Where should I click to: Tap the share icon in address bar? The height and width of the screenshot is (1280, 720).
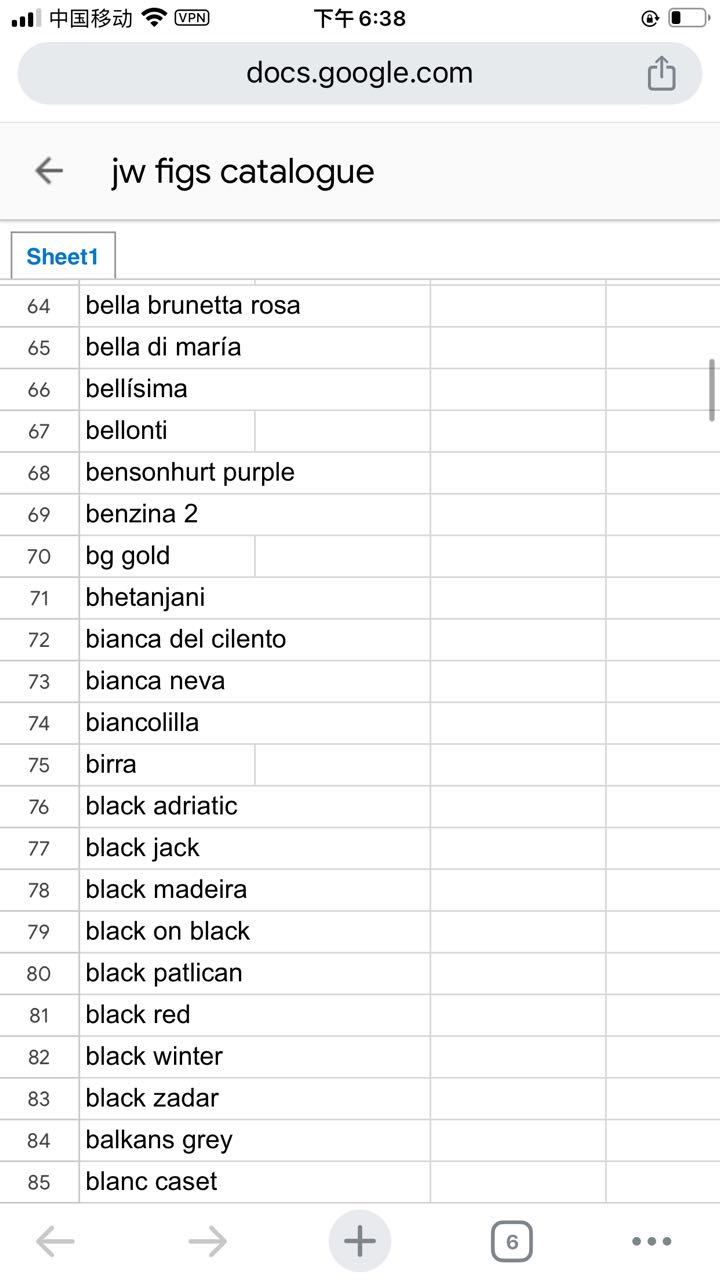tap(661, 73)
